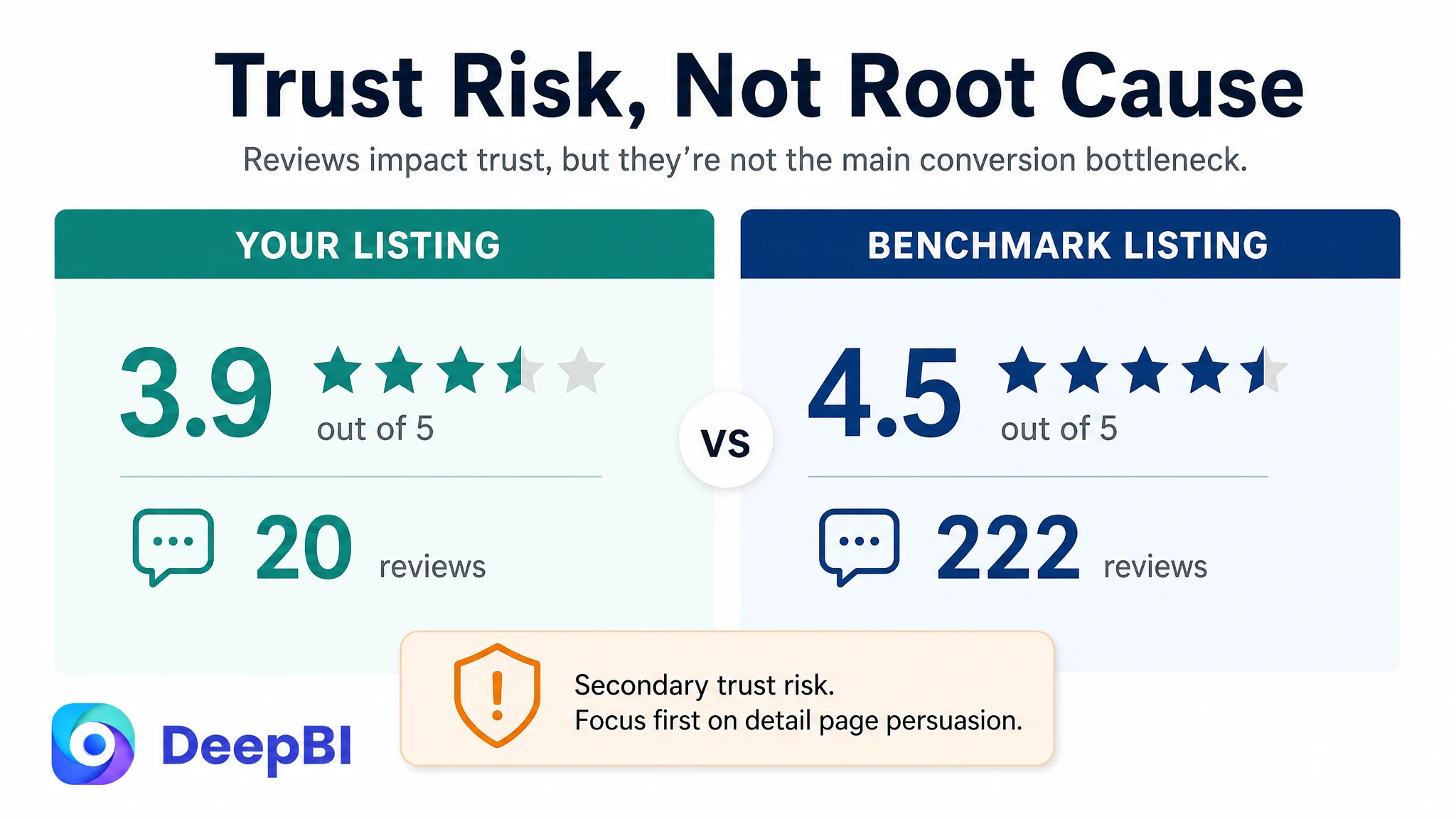Click the 222 reviews count
Viewport: 1456px width, 819px height.
coord(1008,547)
